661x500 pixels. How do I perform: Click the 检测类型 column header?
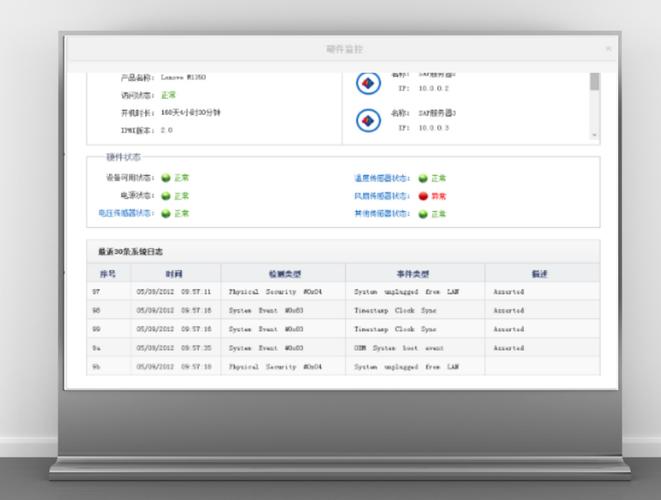tap(284, 273)
